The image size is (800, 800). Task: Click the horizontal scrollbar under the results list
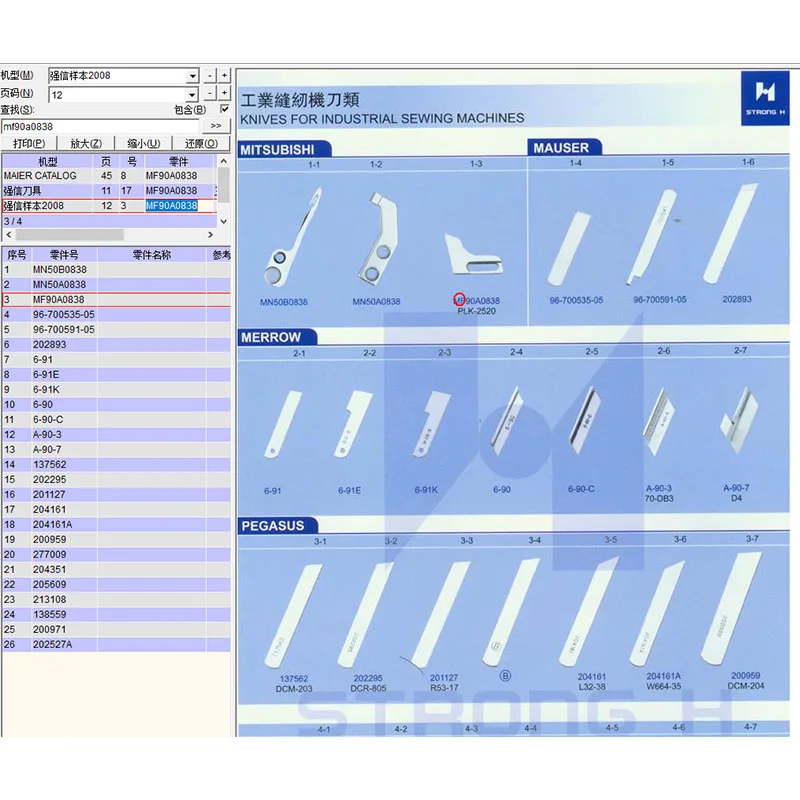coord(109,235)
